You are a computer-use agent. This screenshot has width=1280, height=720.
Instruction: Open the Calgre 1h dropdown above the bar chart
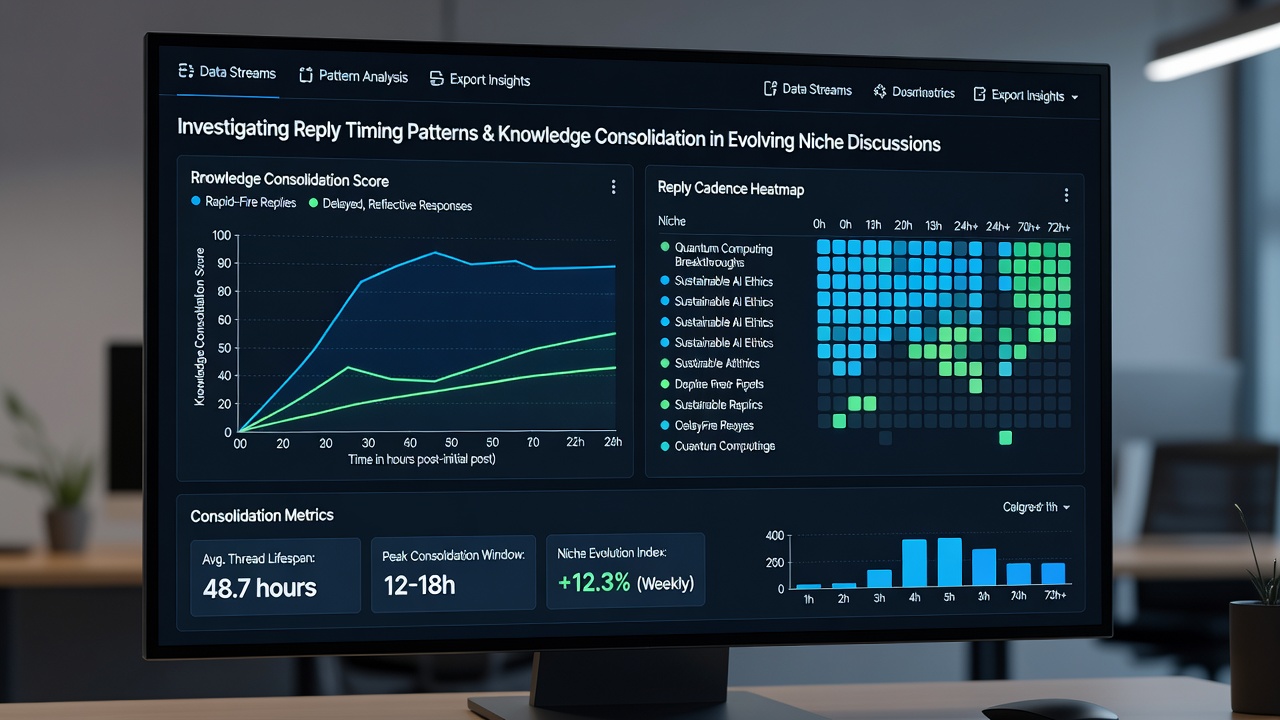(1037, 507)
